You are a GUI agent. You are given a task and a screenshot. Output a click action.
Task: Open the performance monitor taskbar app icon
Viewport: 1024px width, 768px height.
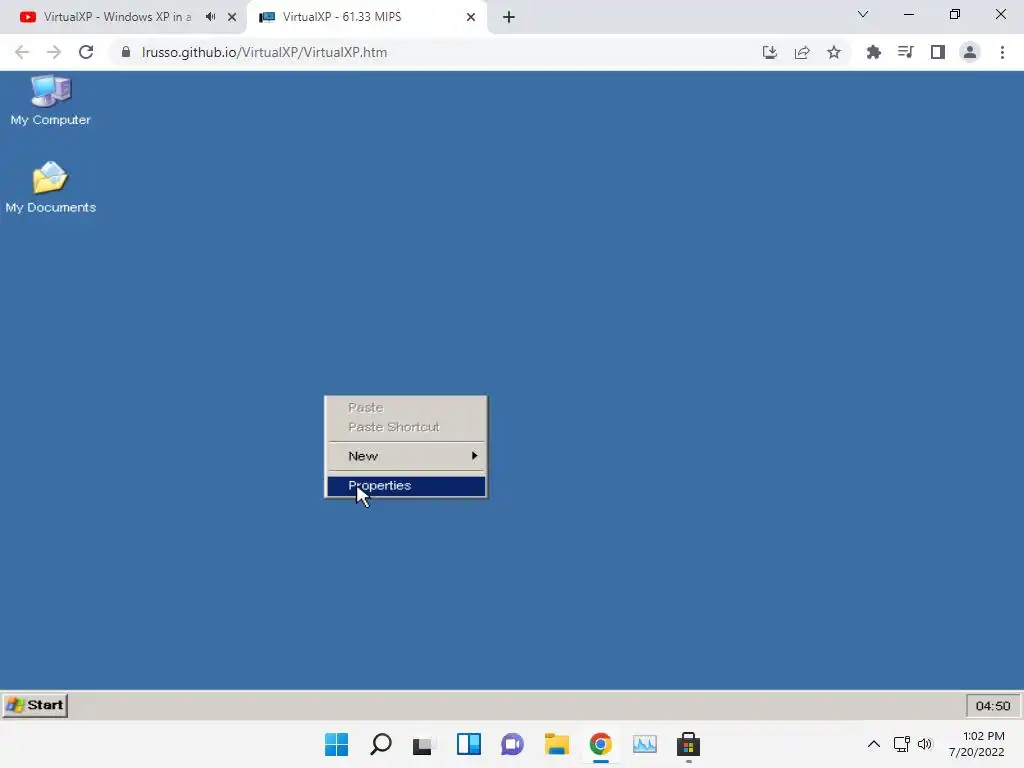645,744
